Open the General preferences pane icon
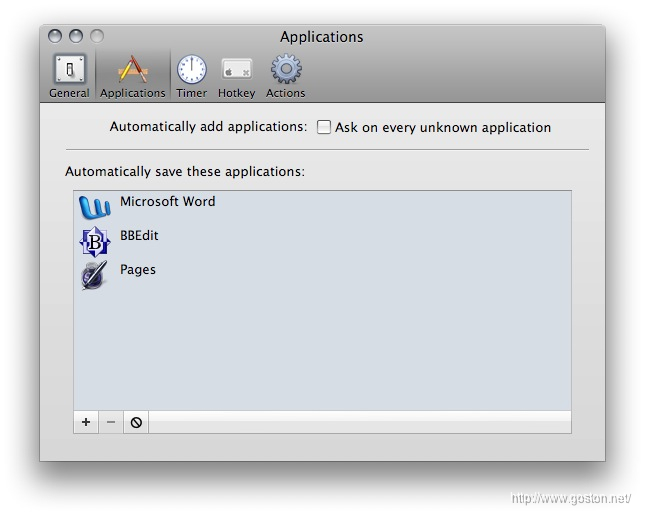Image resolution: width=645 pixels, height=516 pixels. 69,70
